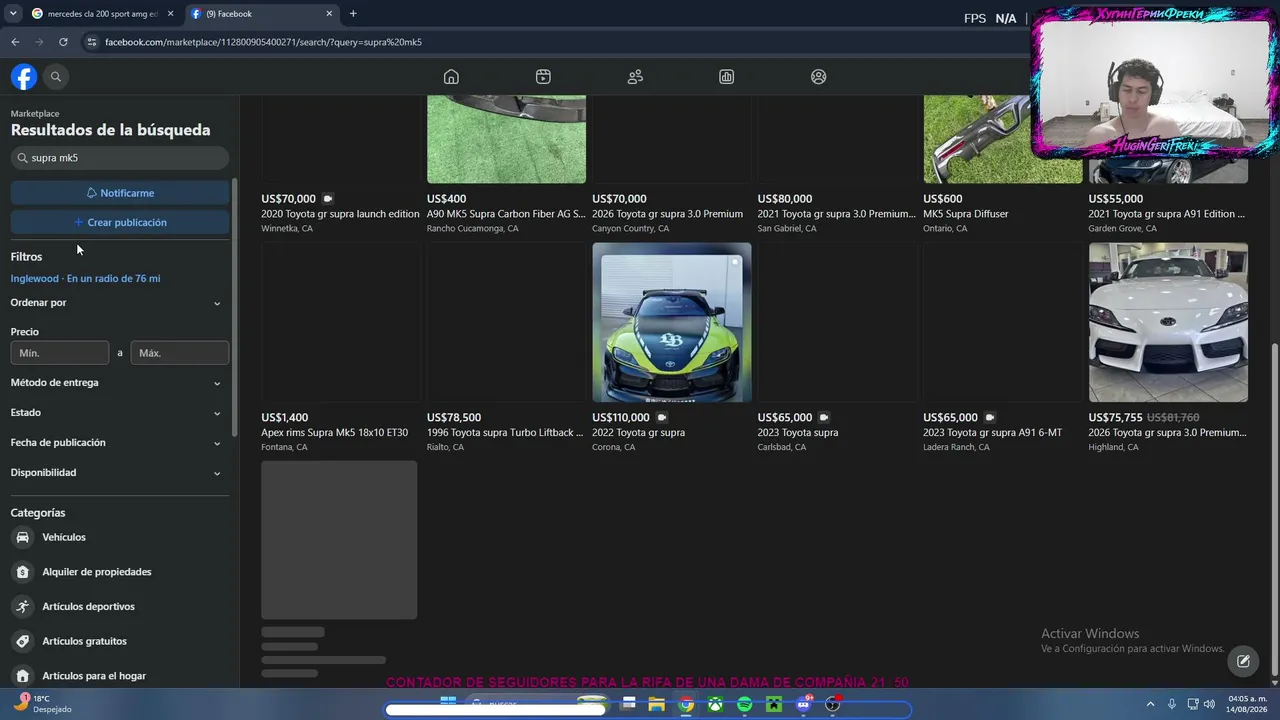
Task: Focus the minimum price field
Action: coord(60,353)
